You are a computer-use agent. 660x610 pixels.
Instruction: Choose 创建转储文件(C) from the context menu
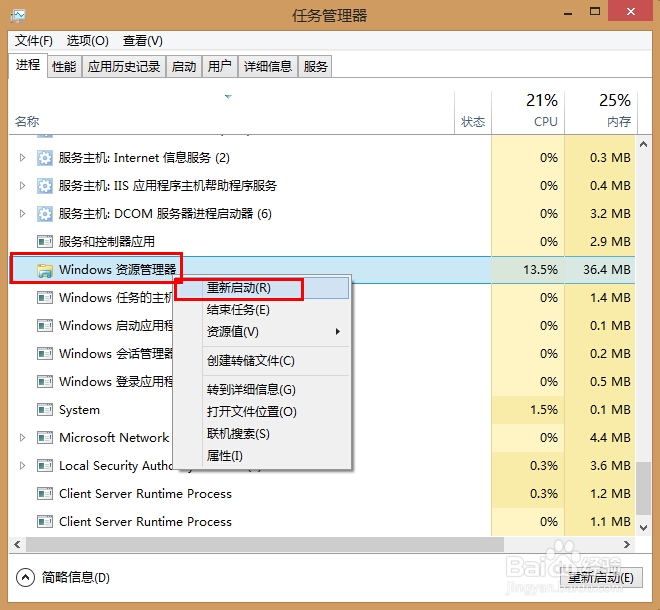click(262, 361)
